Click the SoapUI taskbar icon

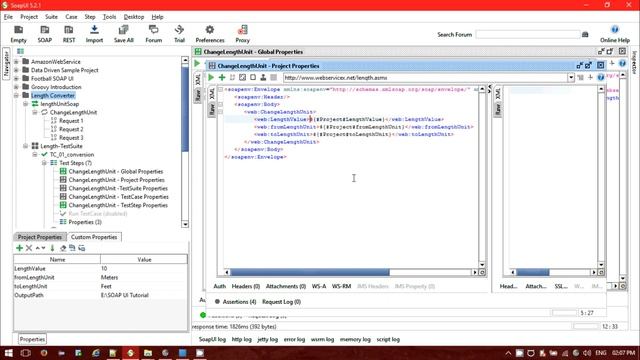130,353
